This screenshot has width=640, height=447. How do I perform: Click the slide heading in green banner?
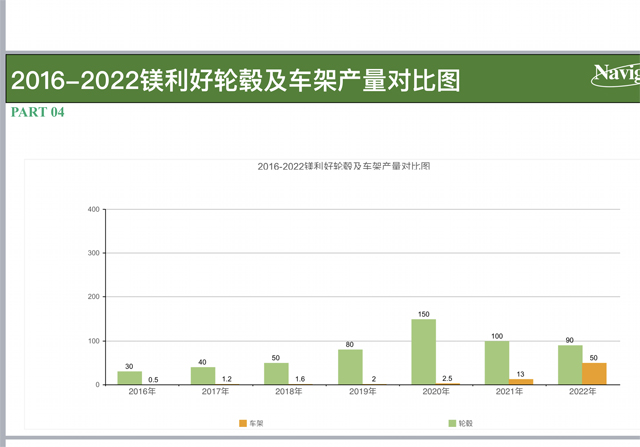pyautogui.click(x=236, y=80)
